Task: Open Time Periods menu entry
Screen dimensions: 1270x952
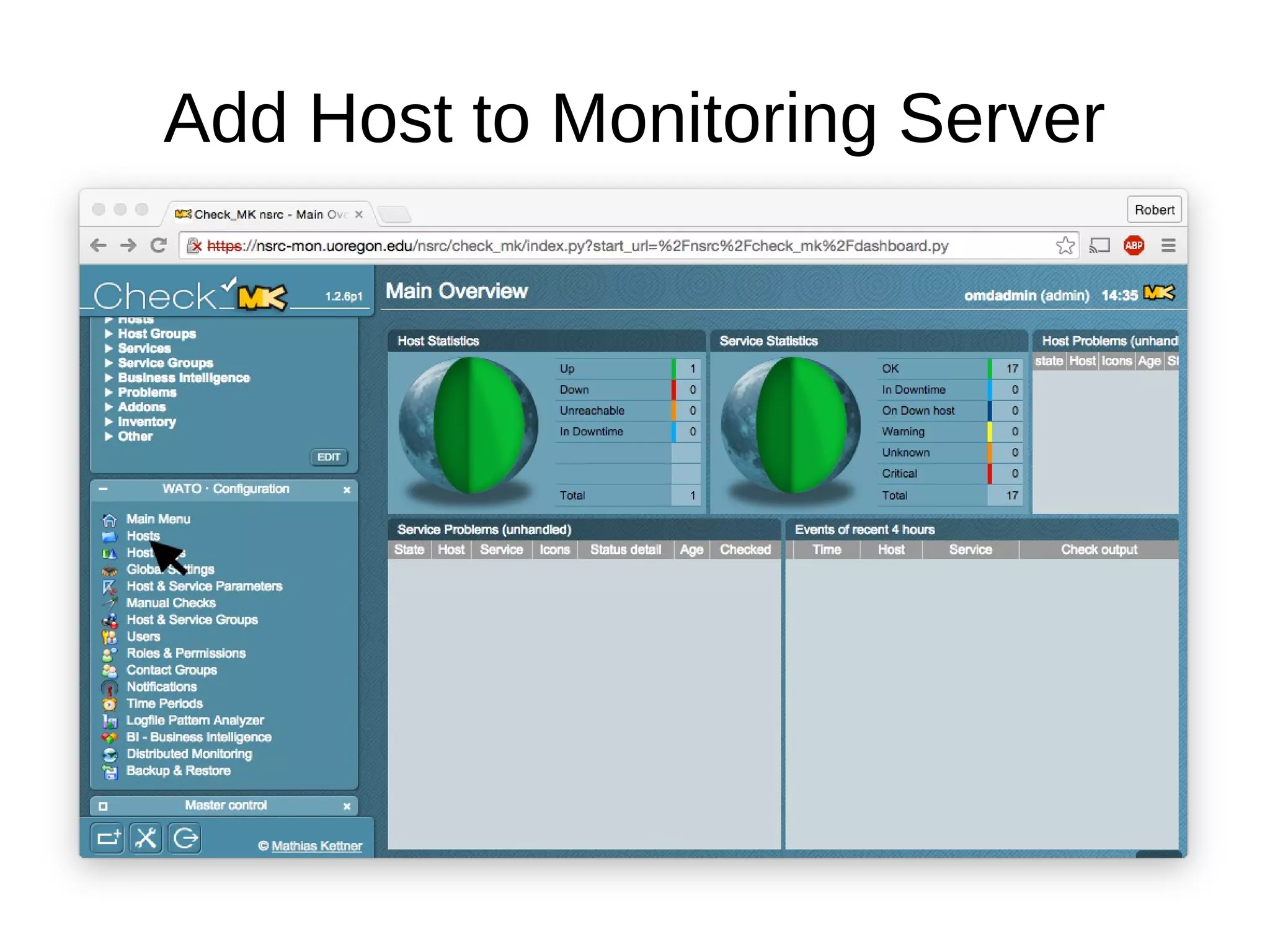Action: point(164,703)
